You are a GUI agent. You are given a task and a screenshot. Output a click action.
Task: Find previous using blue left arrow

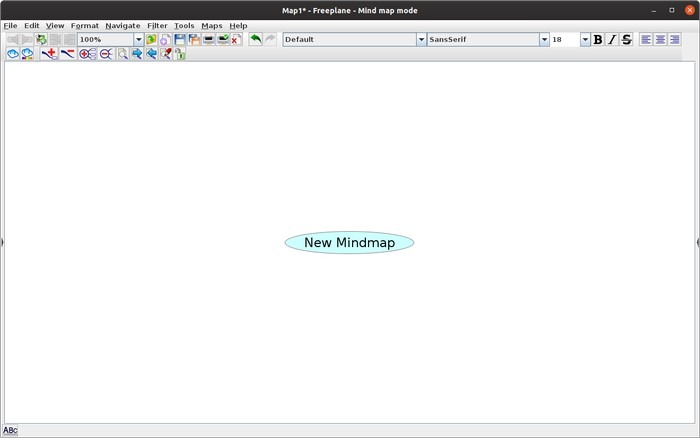pos(151,54)
